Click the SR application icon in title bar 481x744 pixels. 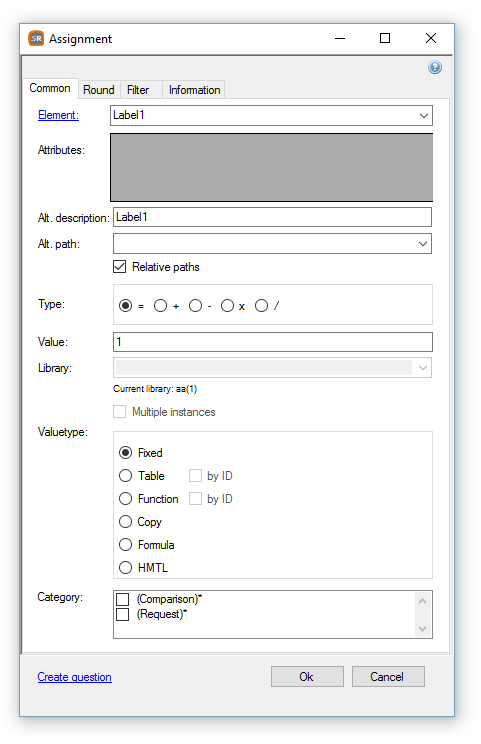(x=36, y=38)
